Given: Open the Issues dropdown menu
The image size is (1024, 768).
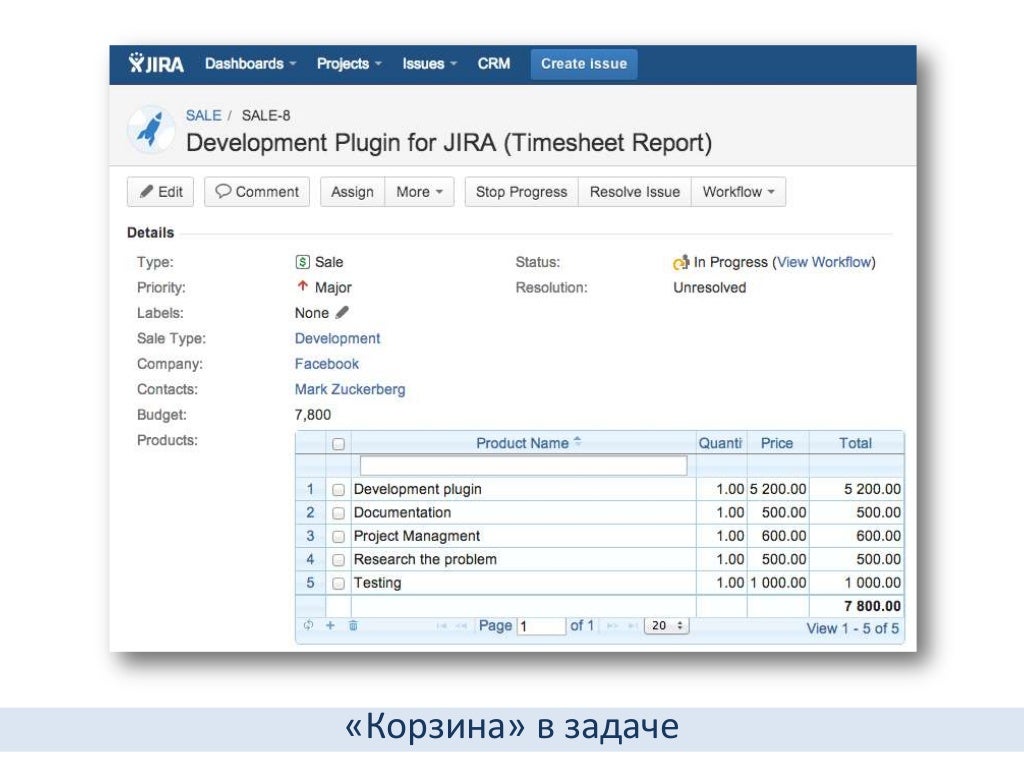Looking at the screenshot, I should click(x=430, y=63).
